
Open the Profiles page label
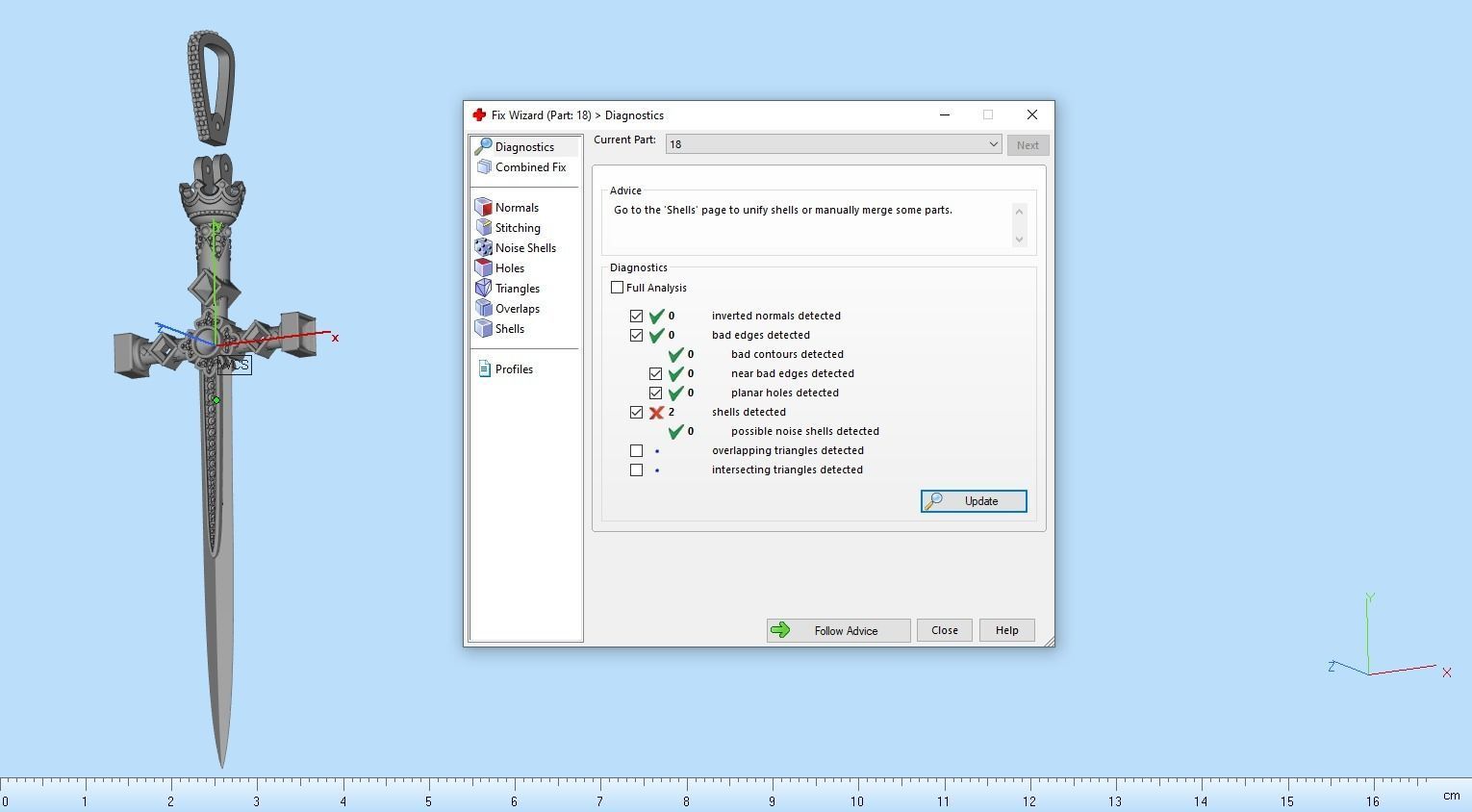tap(514, 369)
